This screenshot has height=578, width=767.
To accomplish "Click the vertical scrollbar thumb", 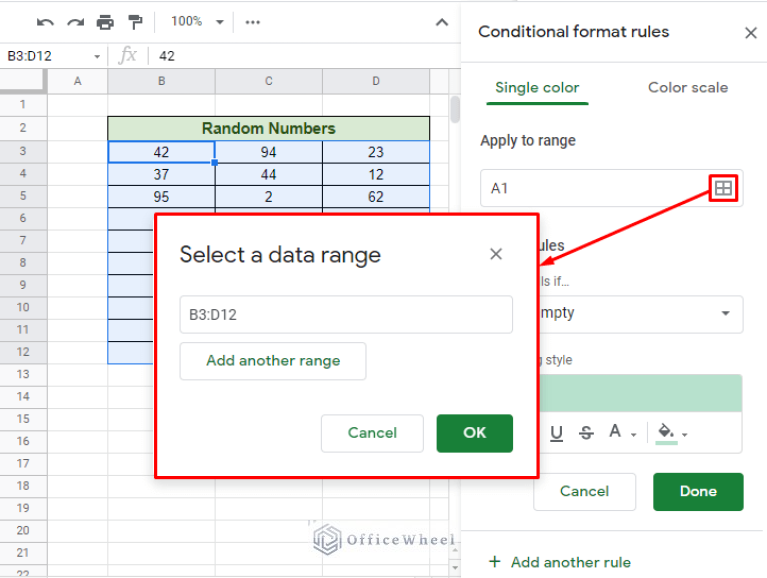I will coord(455,109).
